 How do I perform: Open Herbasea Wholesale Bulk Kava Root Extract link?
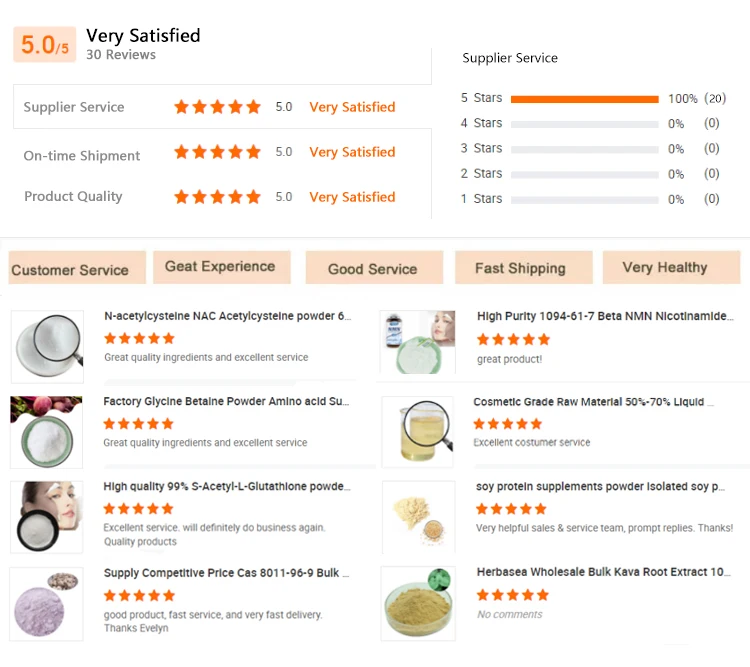coord(603,572)
